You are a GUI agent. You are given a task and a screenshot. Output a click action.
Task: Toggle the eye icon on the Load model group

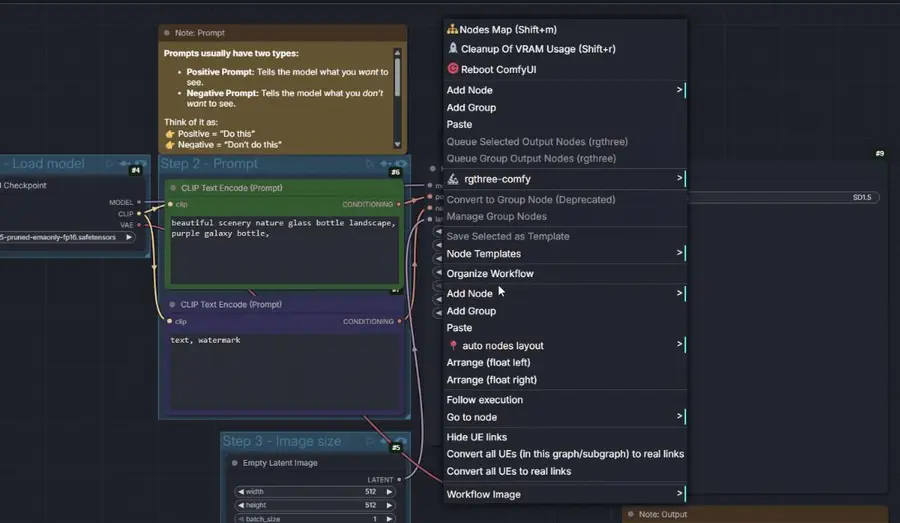tap(140, 164)
